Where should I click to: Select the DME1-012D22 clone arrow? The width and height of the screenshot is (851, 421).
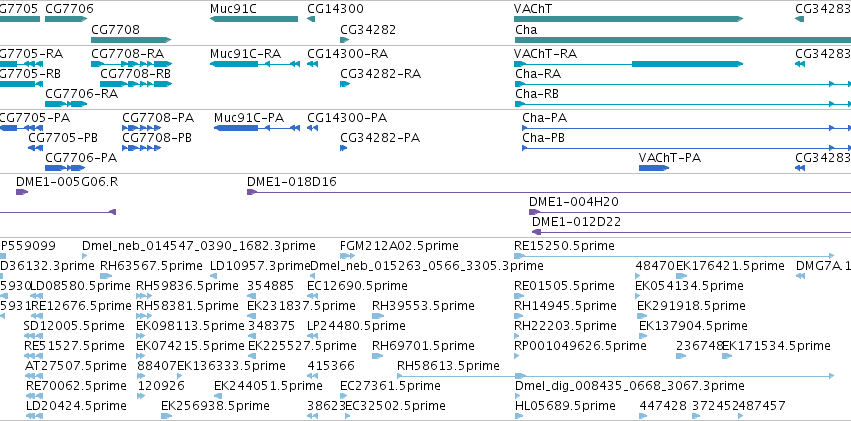pyautogui.click(x=537, y=232)
